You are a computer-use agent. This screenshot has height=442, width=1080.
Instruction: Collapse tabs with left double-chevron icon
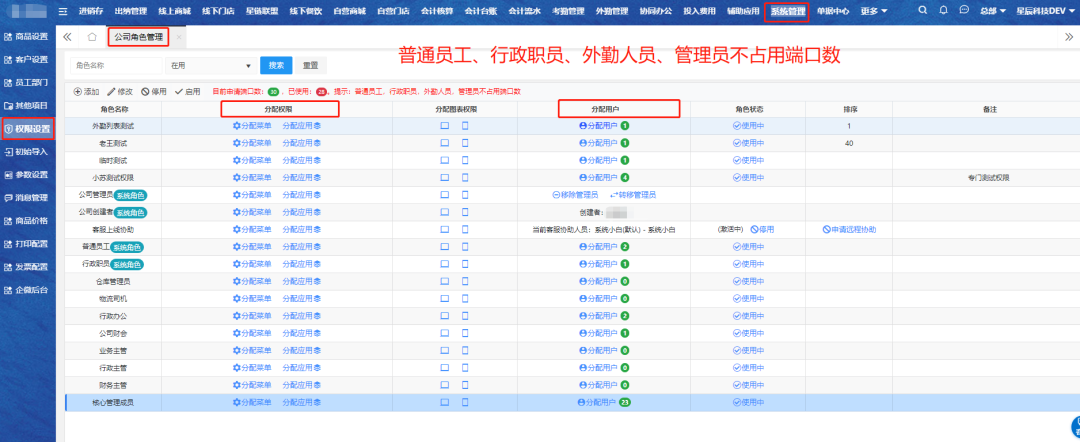click(x=68, y=36)
